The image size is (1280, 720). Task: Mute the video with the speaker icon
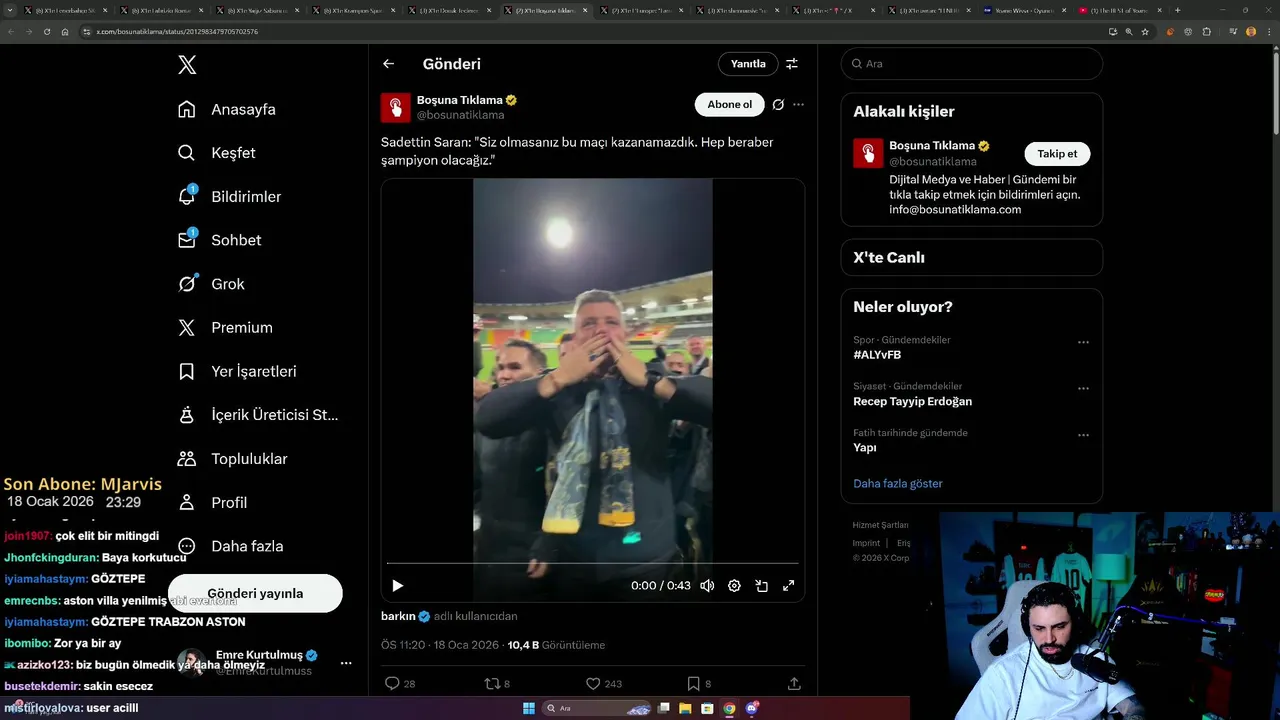[x=707, y=586]
